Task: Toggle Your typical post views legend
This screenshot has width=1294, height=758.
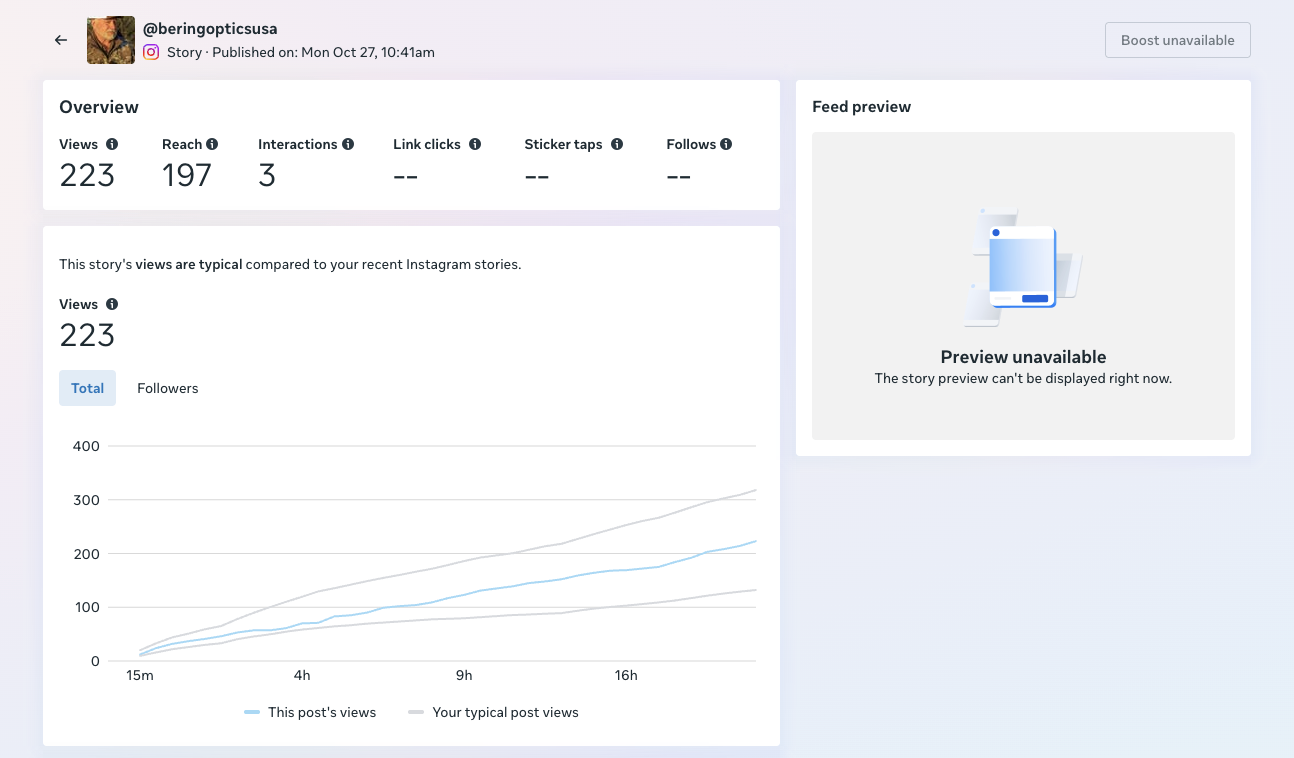Action: pos(494,712)
